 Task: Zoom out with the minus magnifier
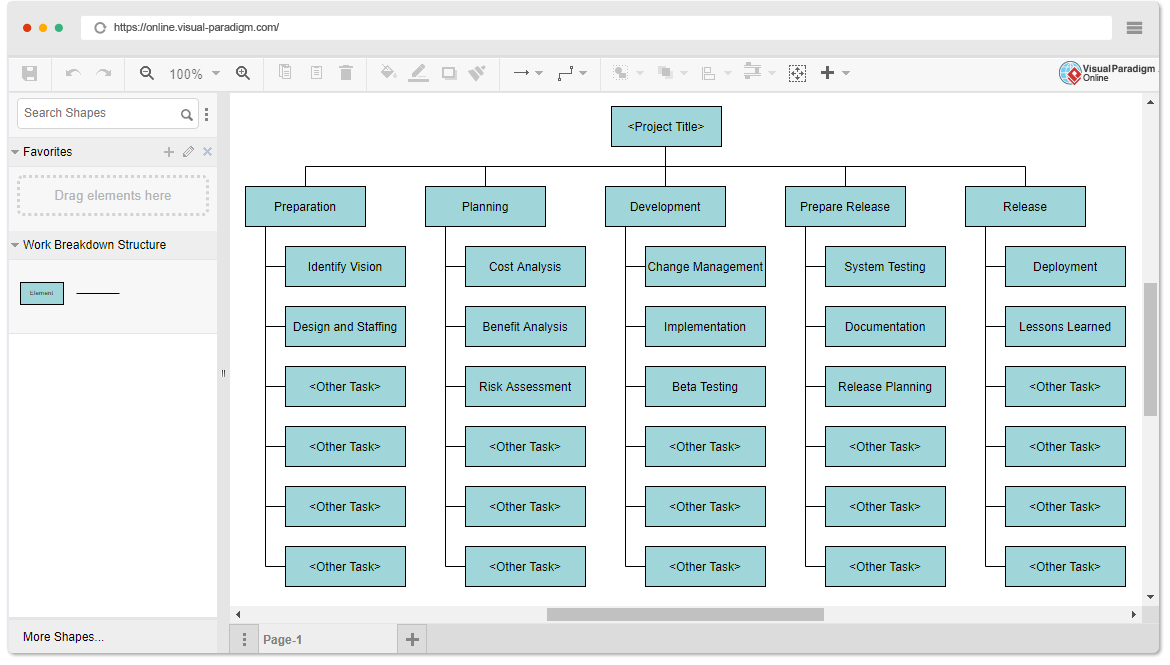click(147, 73)
